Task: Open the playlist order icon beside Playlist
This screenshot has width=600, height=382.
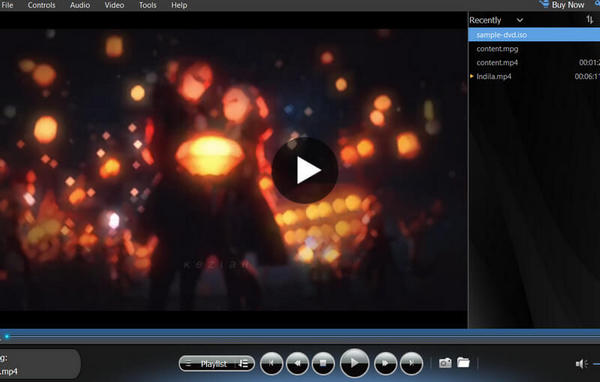Action: 244,364
